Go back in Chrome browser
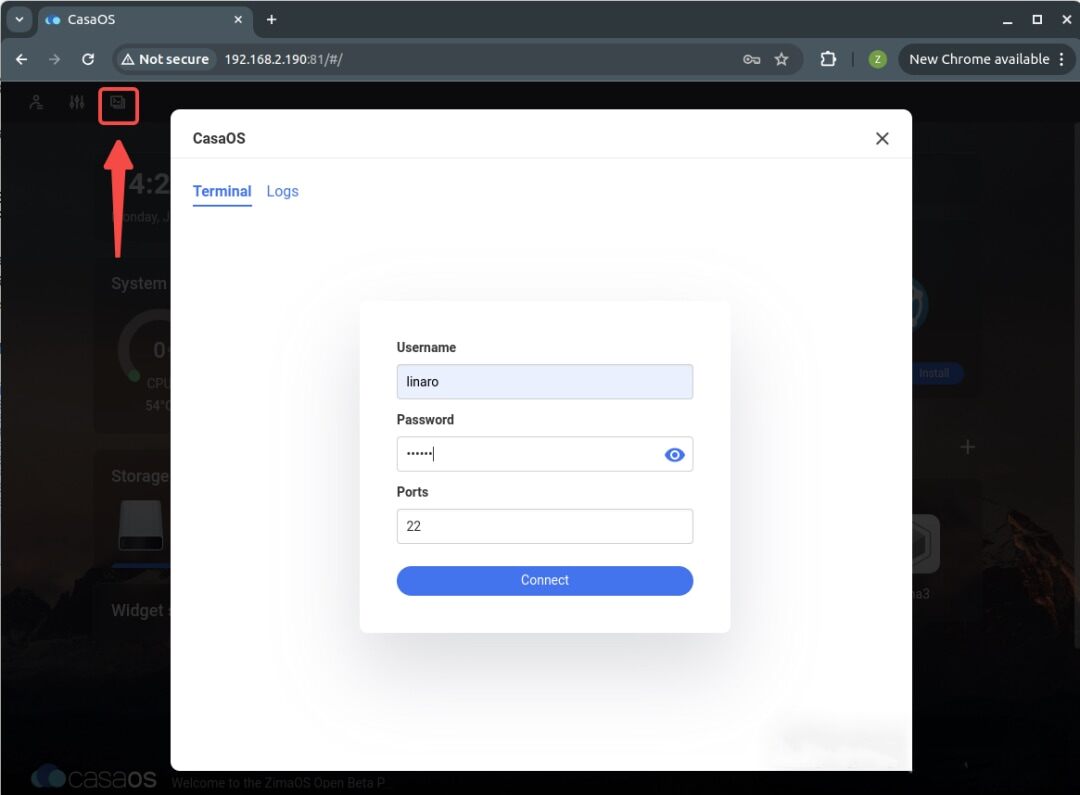 click(21, 59)
